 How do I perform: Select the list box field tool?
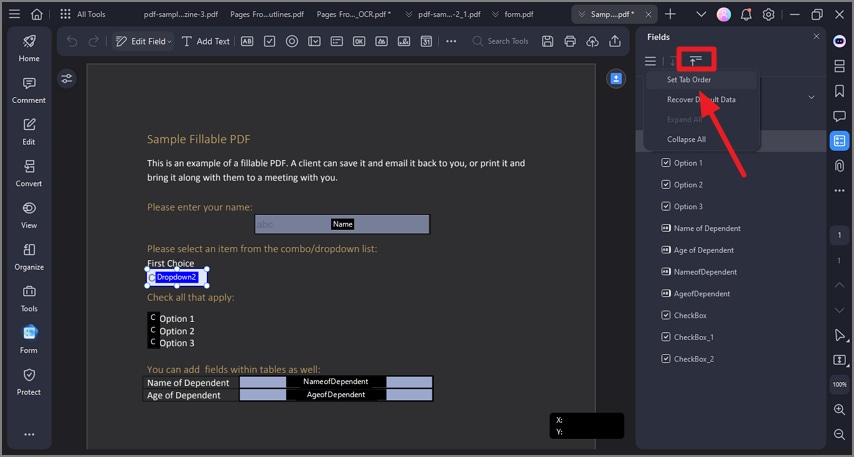pyautogui.click(x=337, y=41)
